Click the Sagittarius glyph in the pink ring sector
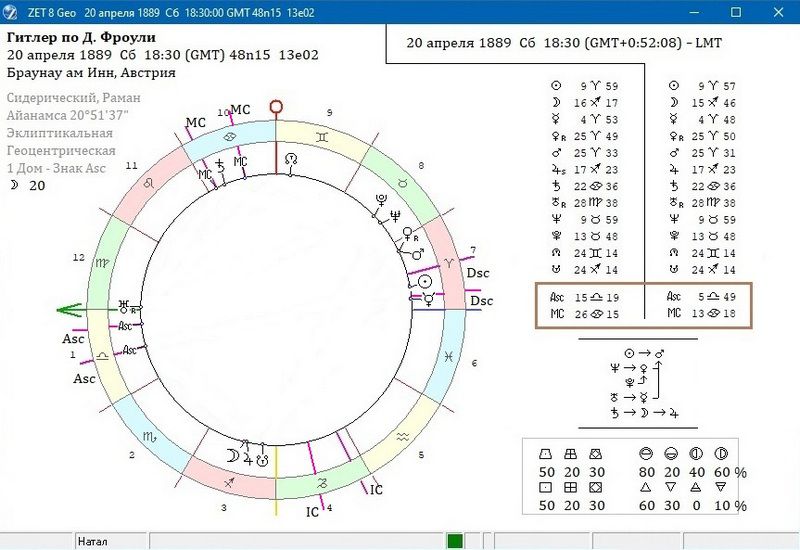 pos(230,482)
